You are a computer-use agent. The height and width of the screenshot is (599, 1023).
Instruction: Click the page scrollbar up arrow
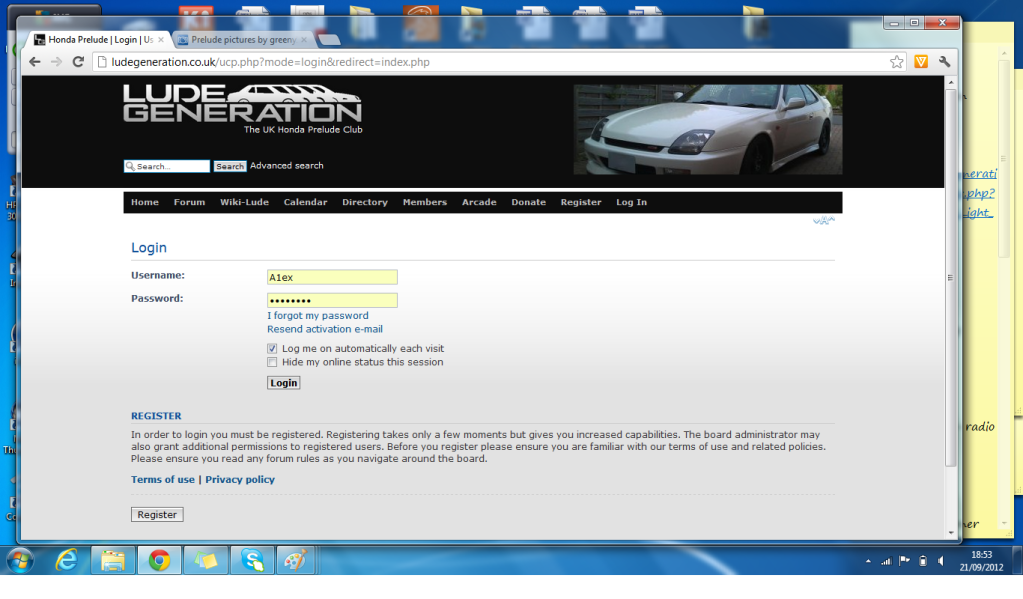(x=951, y=83)
